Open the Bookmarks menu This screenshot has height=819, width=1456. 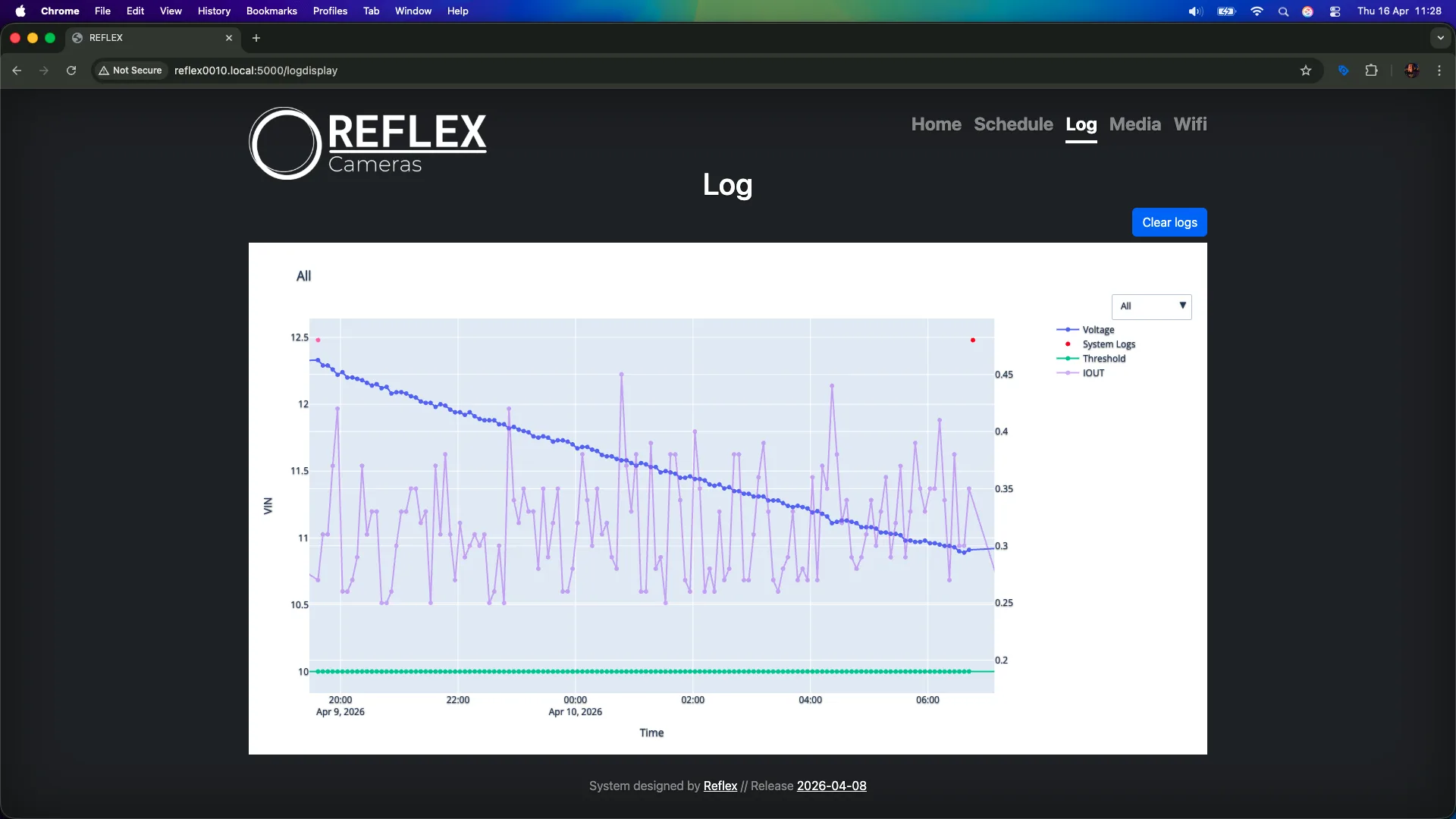pos(271,11)
